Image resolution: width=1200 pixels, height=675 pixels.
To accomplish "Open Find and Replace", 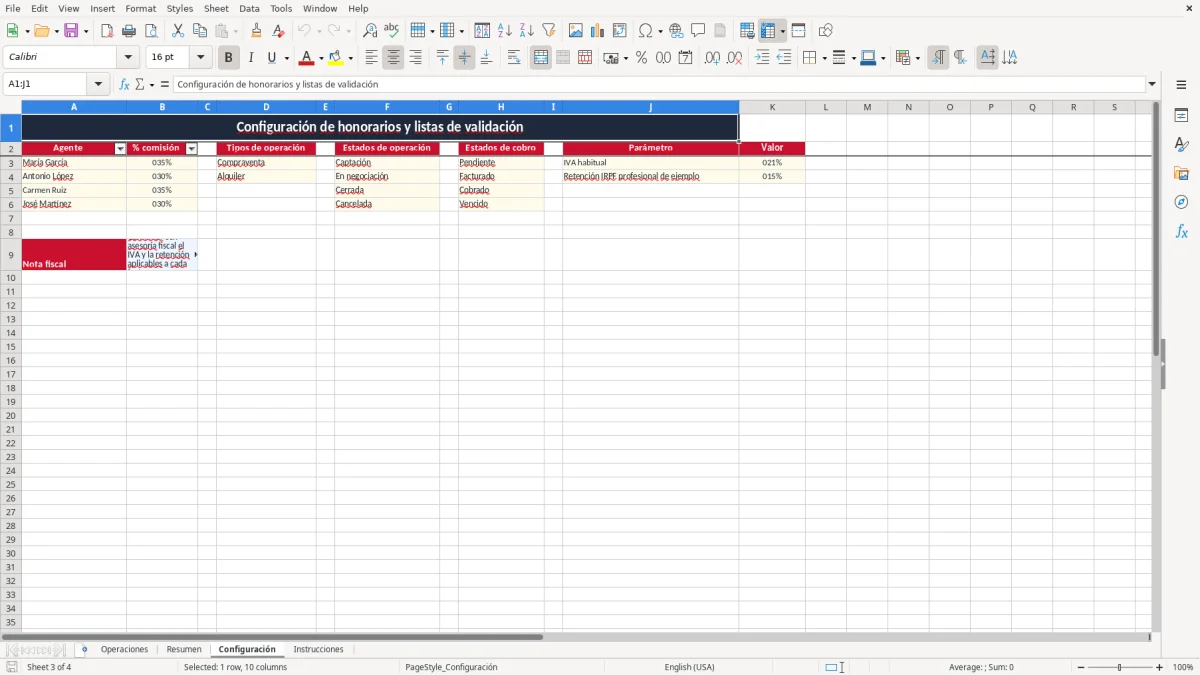I will point(370,31).
